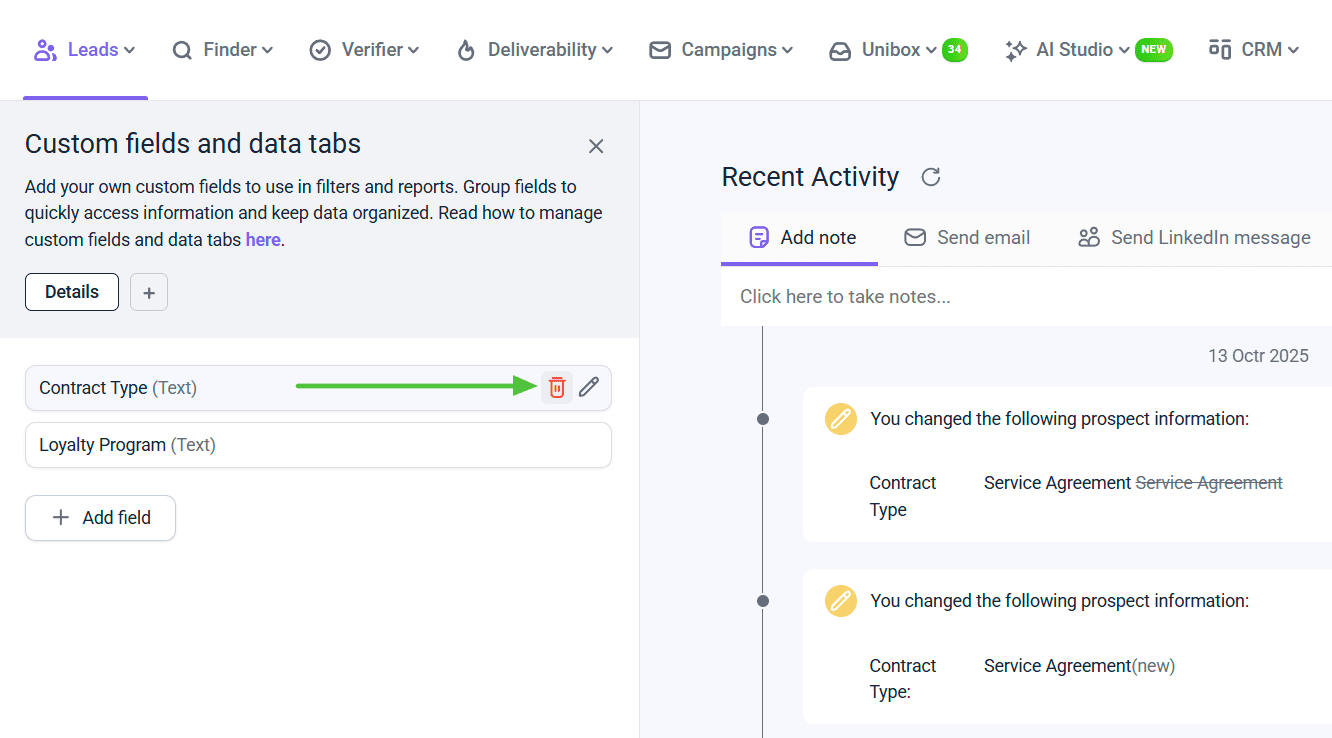Edit the Contract Type field with pencil icon

point(589,388)
